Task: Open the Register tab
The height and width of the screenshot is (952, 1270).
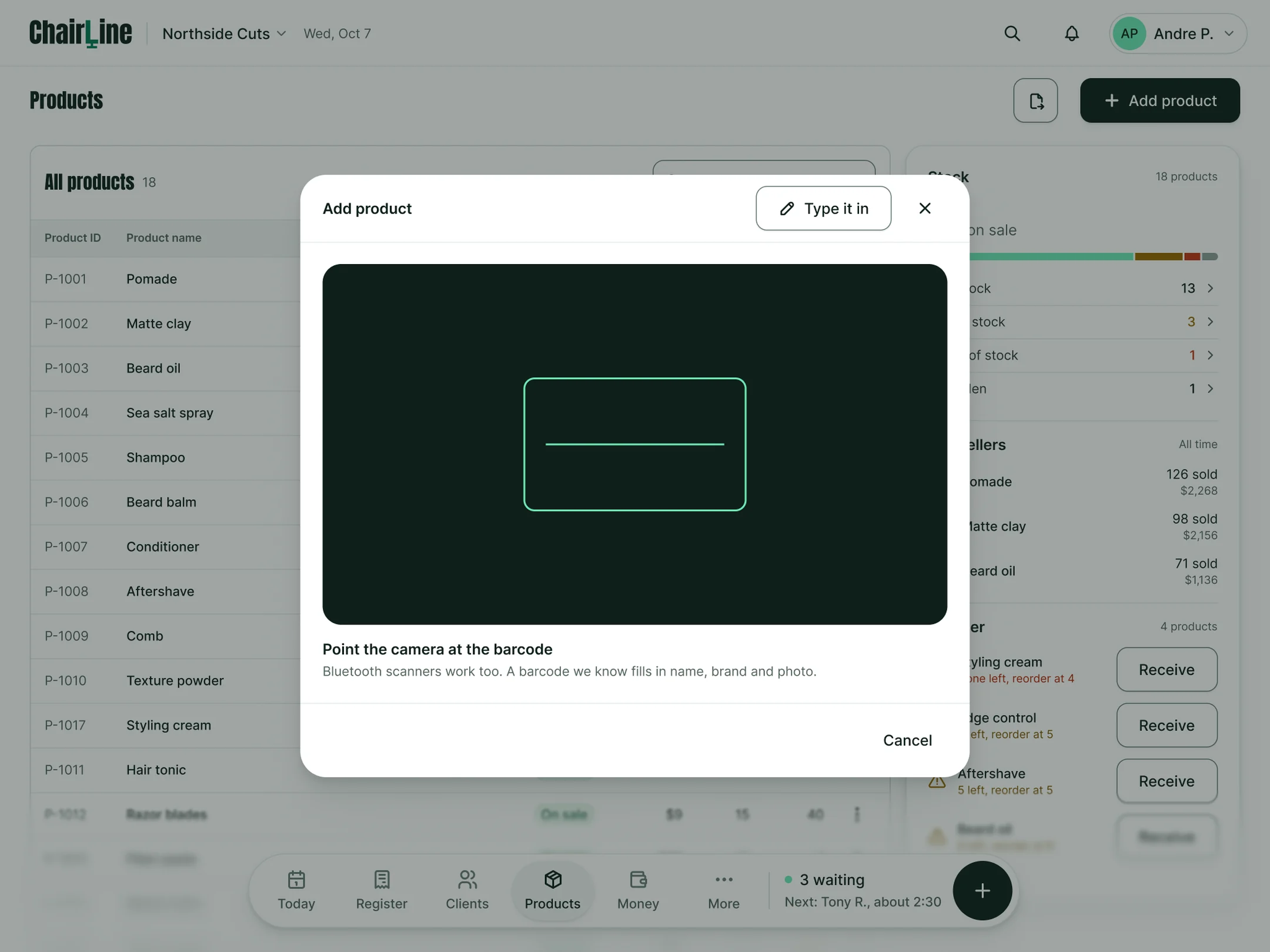Action: 382,890
